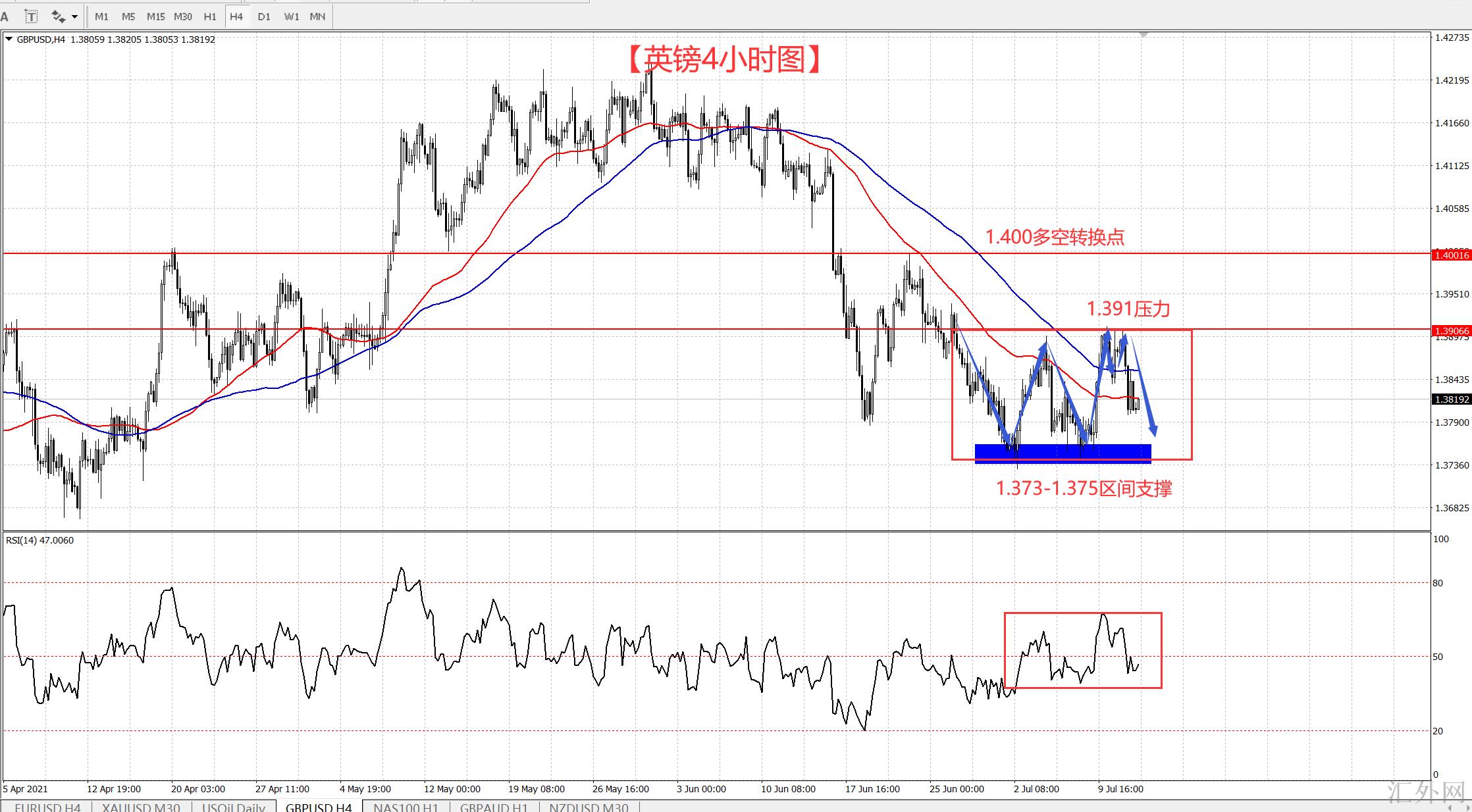Screen dimensions: 1472x812
Task: Open the EURUSD H4 chart tab
Action: click(47, 807)
